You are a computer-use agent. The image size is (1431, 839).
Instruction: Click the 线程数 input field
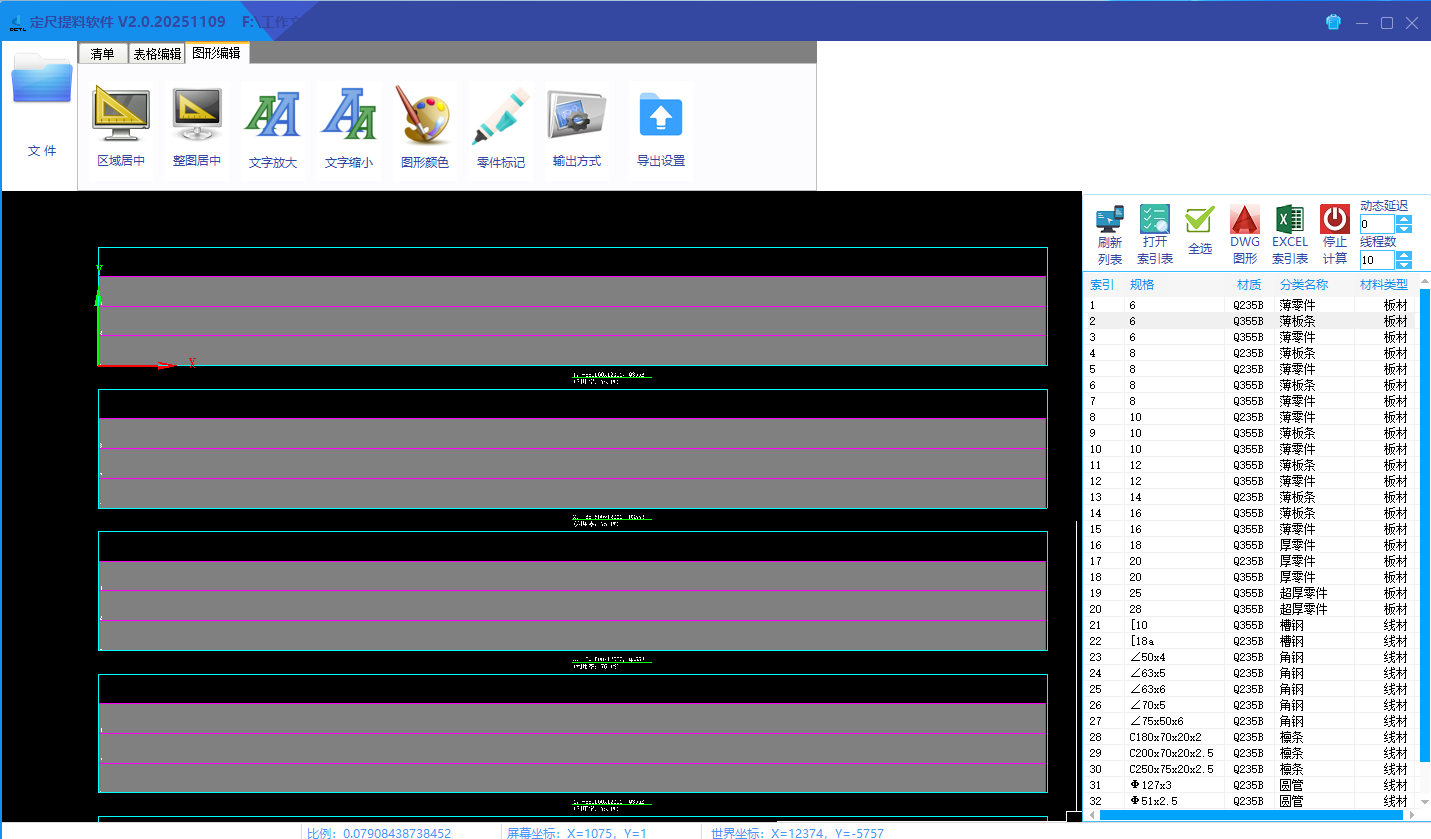pos(1376,260)
